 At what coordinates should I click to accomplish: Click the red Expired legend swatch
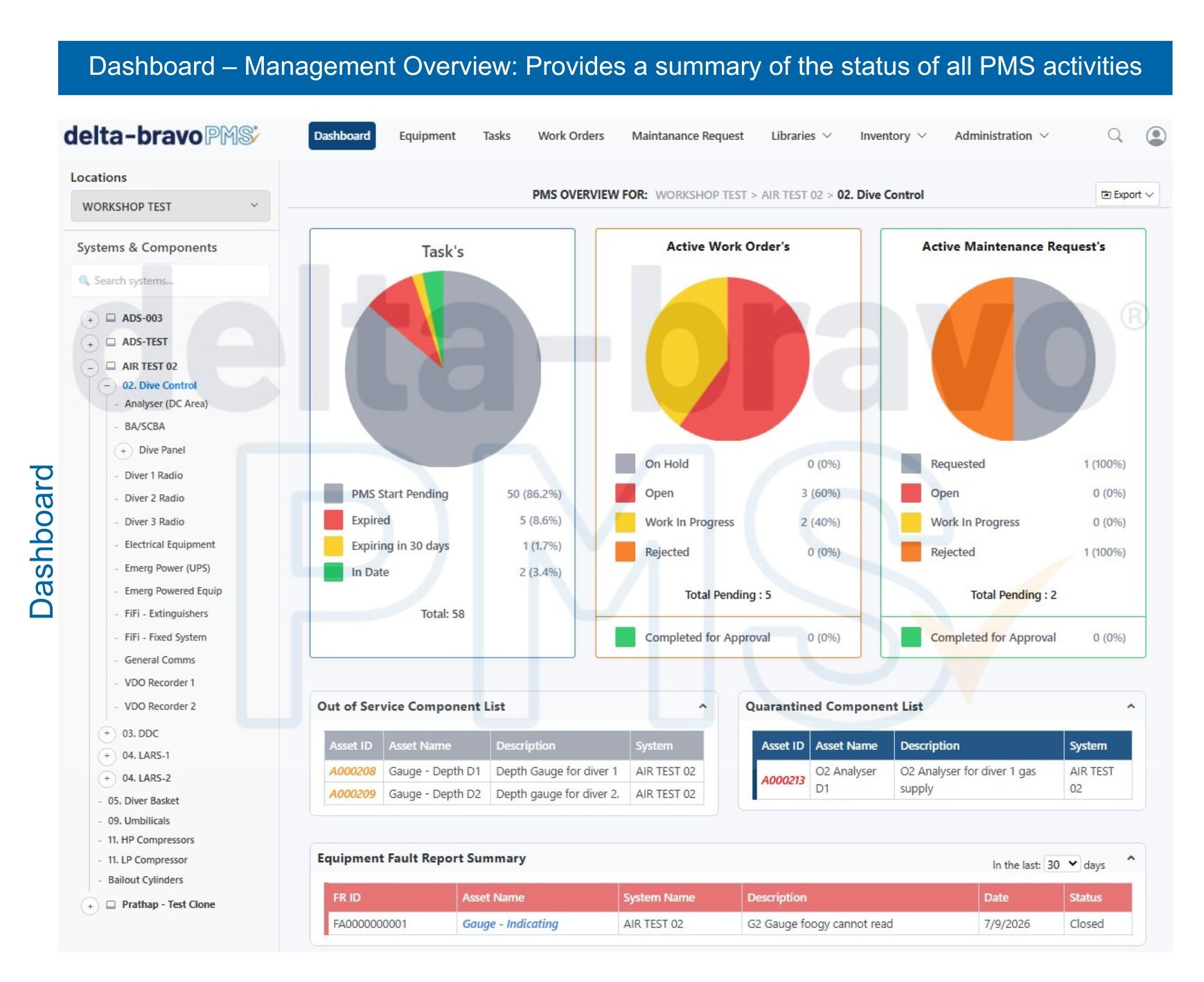pos(334,520)
